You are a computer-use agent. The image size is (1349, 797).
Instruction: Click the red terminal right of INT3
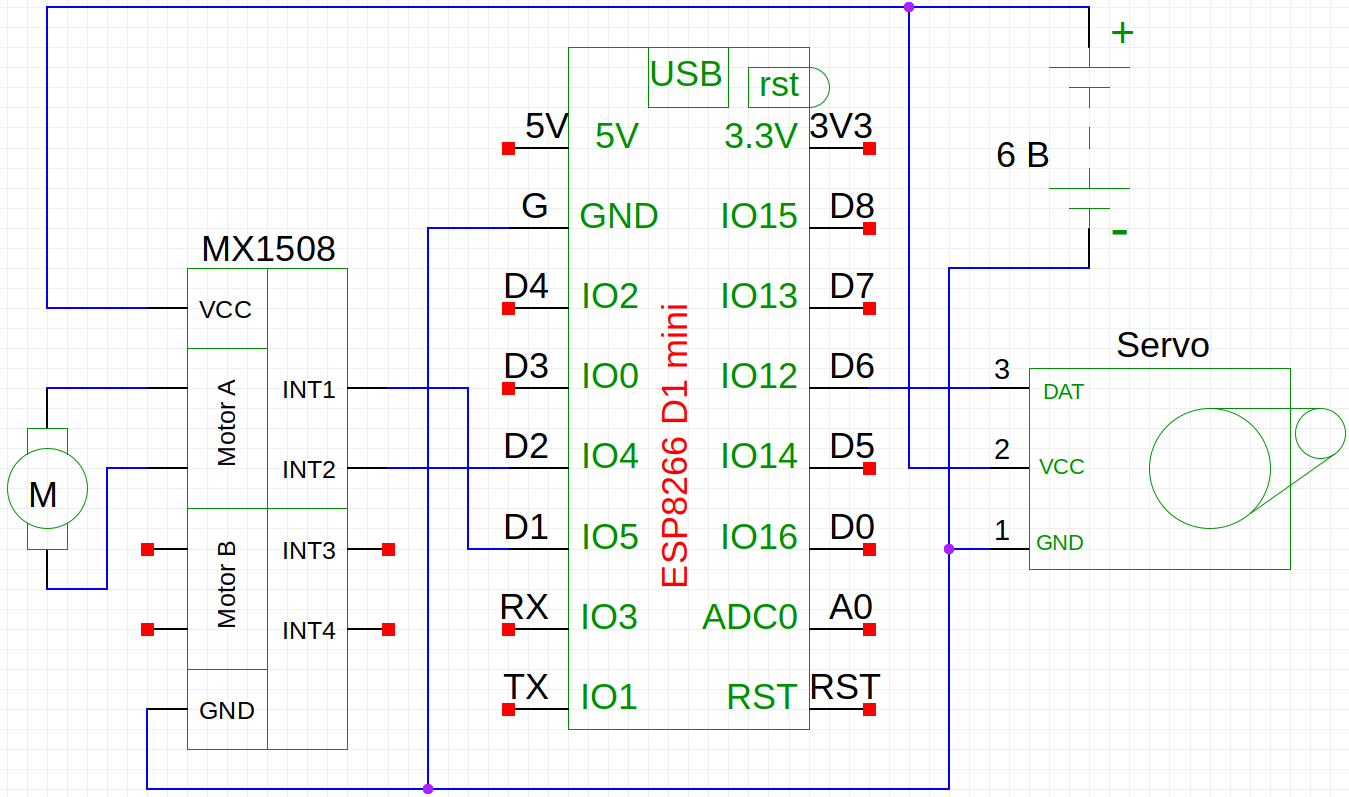click(388, 548)
